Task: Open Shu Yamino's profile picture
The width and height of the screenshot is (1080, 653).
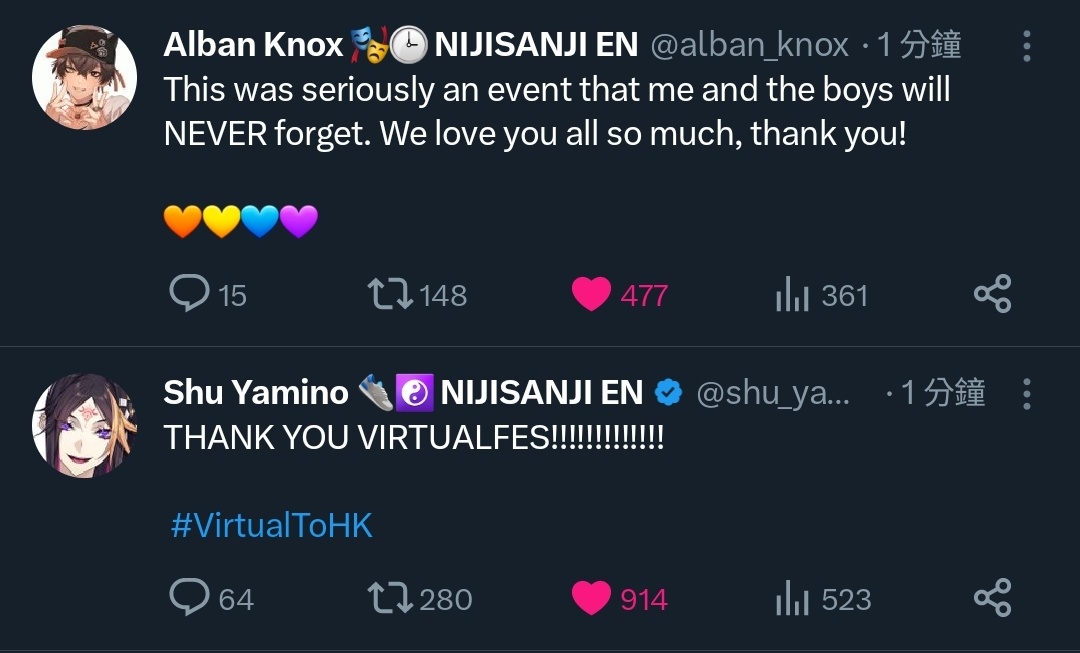Action: (x=84, y=425)
